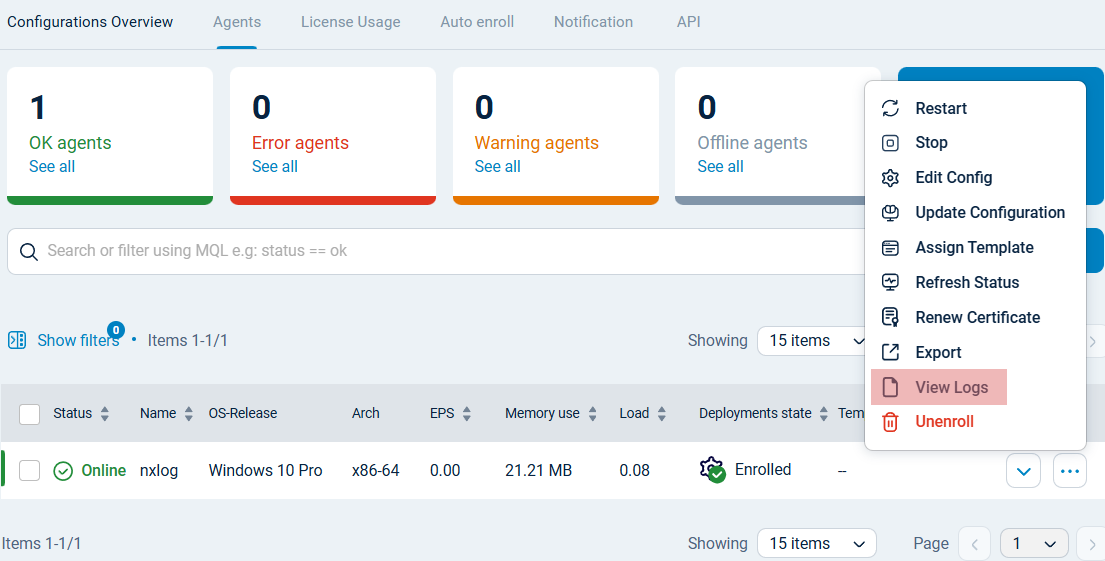Screen dimensions: 1105x561
Task: Click the Restart icon in context menu
Action: pos(890,108)
